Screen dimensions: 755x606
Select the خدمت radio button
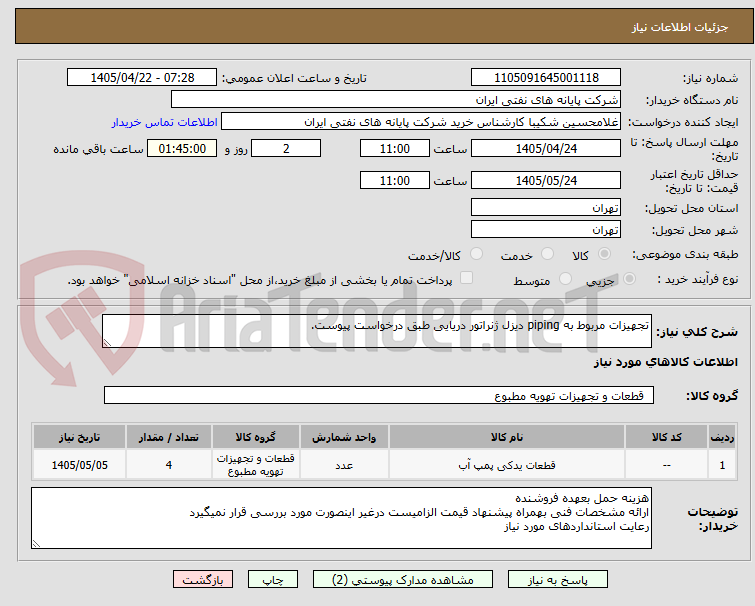[547, 254]
